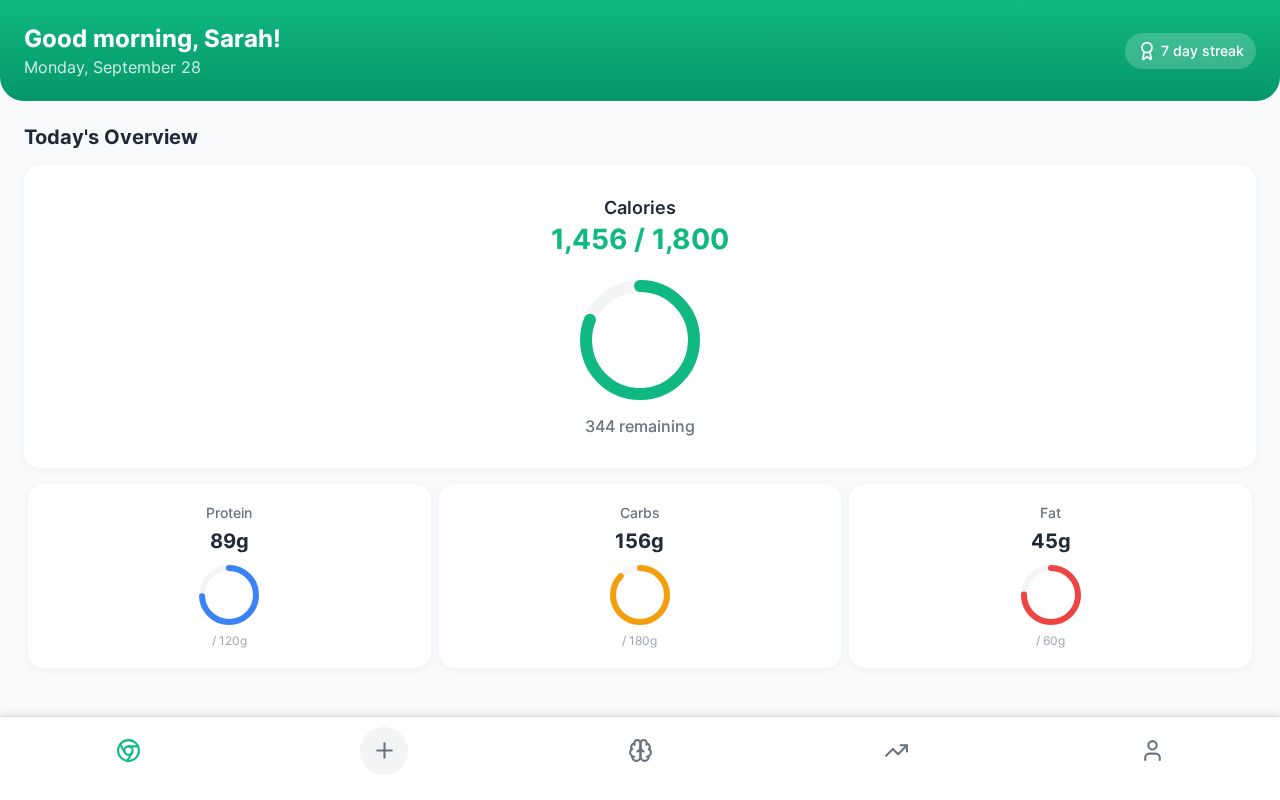Select the Fat card label
The height and width of the screenshot is (800, 1280).
pos(1050,513)
